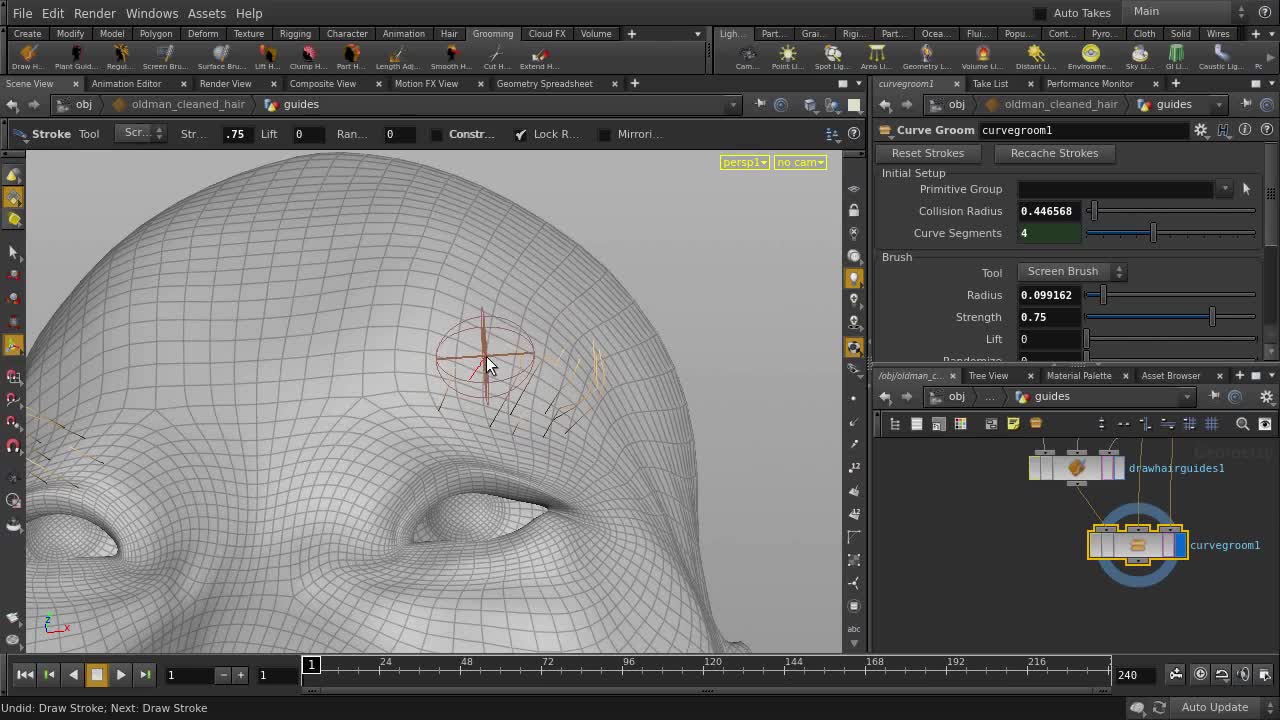
Task: Open the Stroke tool type dropdown in the operation bar
Action: coord(140,133)
